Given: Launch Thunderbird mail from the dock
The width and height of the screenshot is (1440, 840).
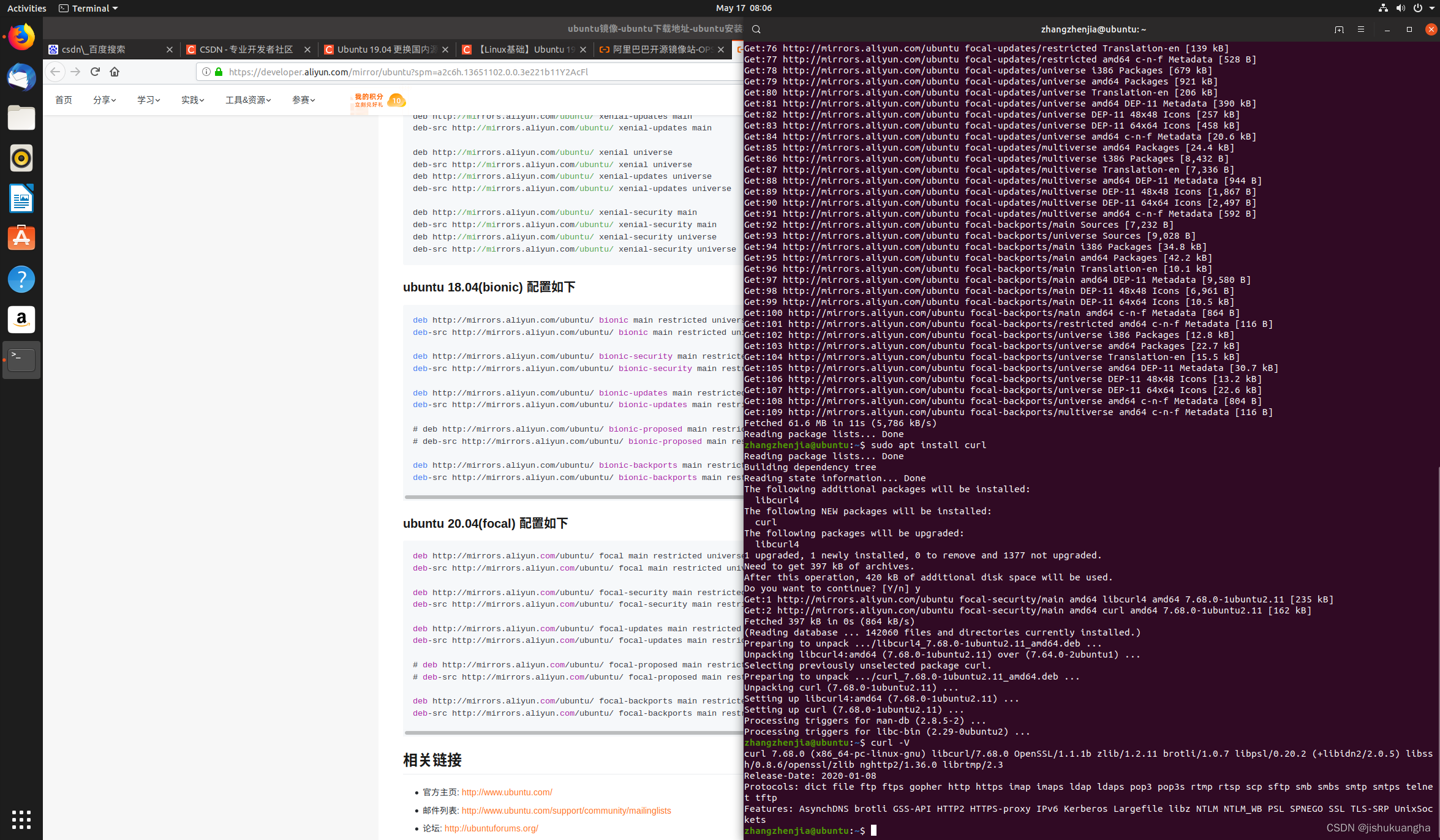Looking at the screenshot, I should click(21, 78).
